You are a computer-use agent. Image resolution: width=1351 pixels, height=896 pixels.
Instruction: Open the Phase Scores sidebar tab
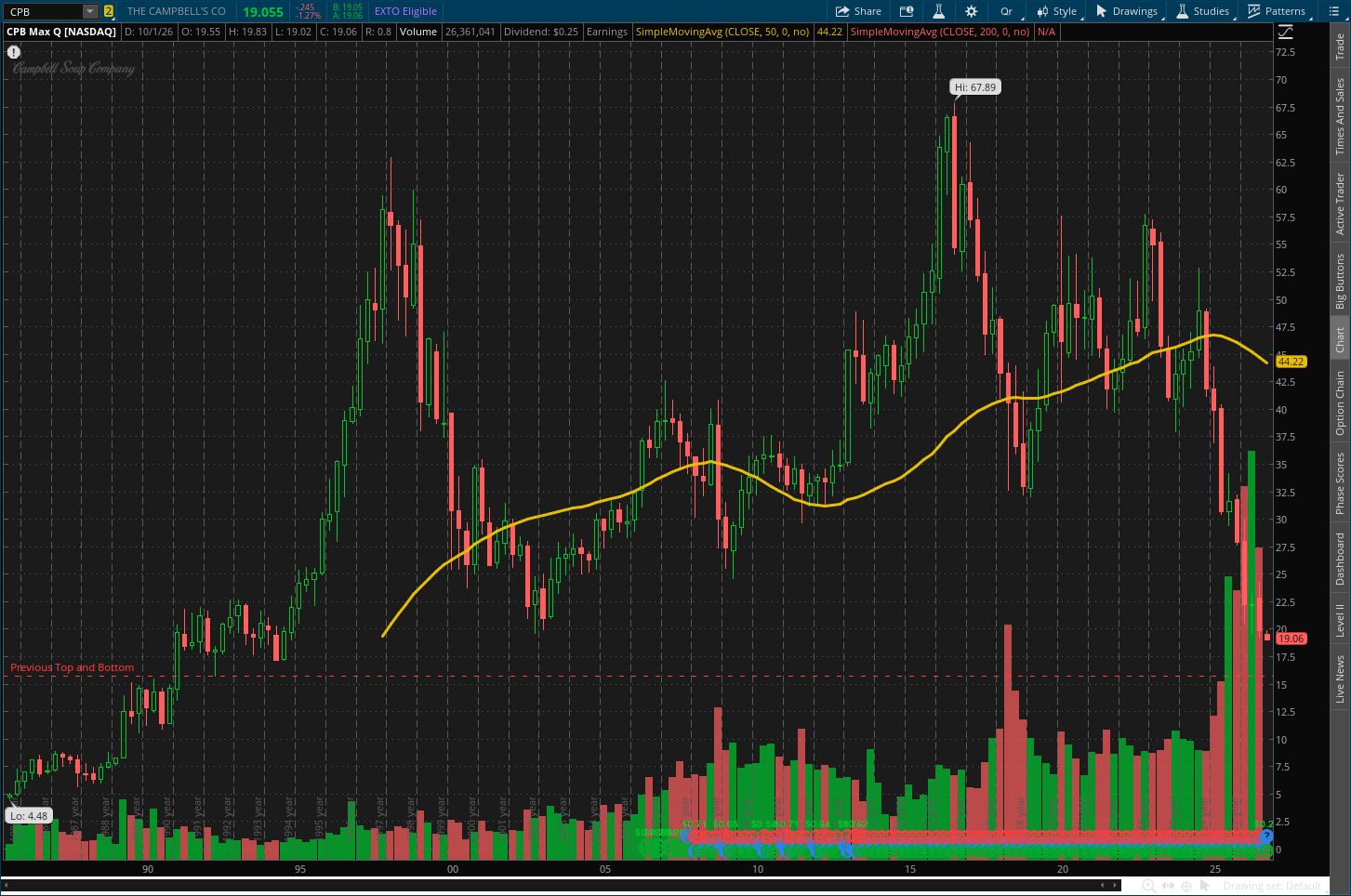click(1340, 483)
